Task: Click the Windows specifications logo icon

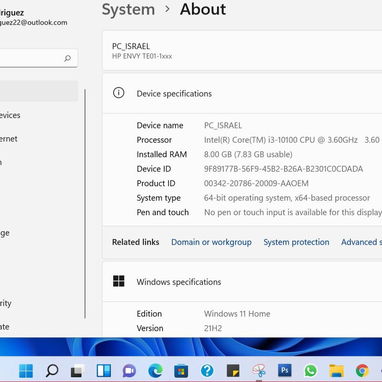Action: coord(119,281)
